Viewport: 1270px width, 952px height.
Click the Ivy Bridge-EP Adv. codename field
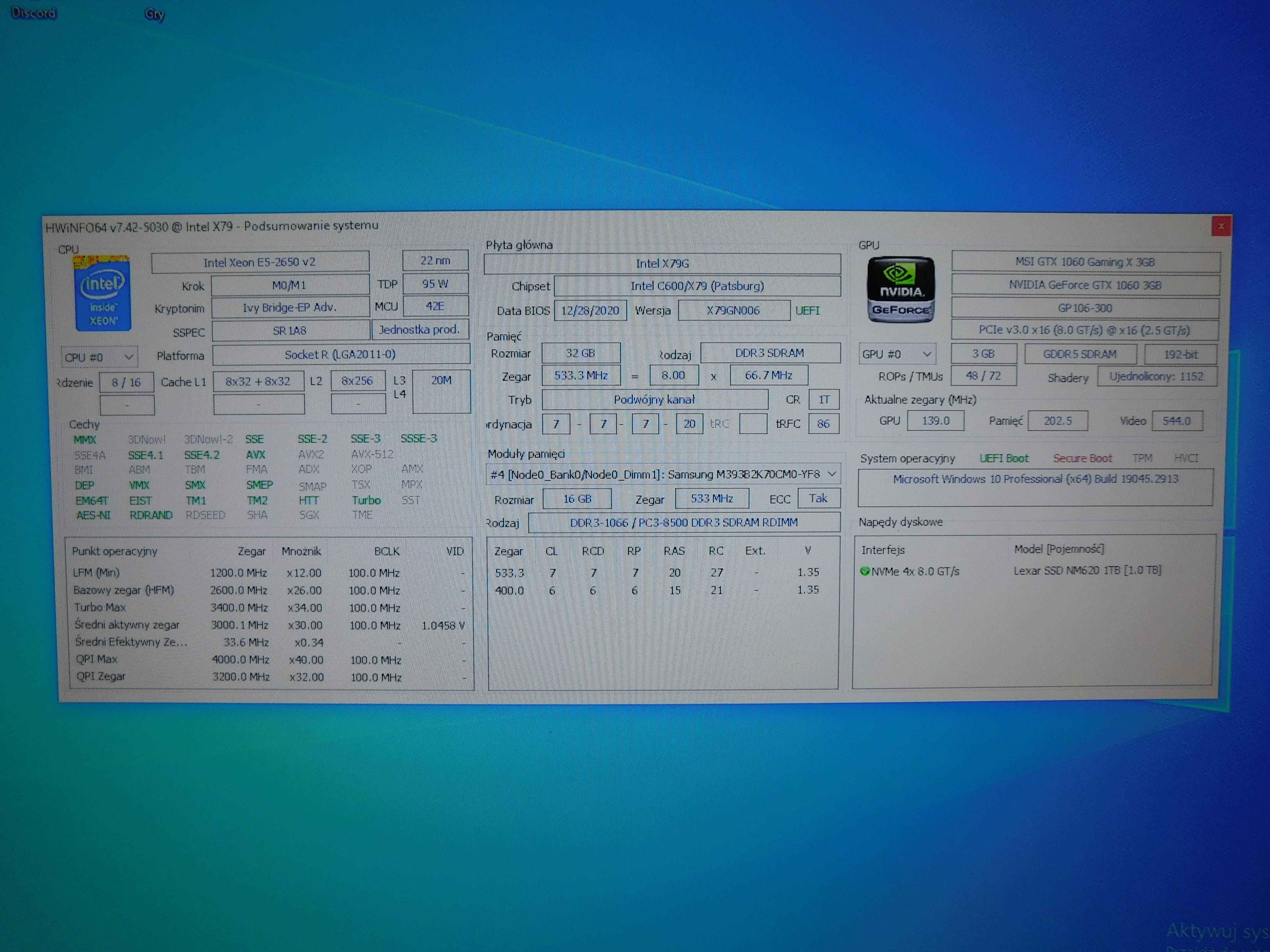[290, 308]
